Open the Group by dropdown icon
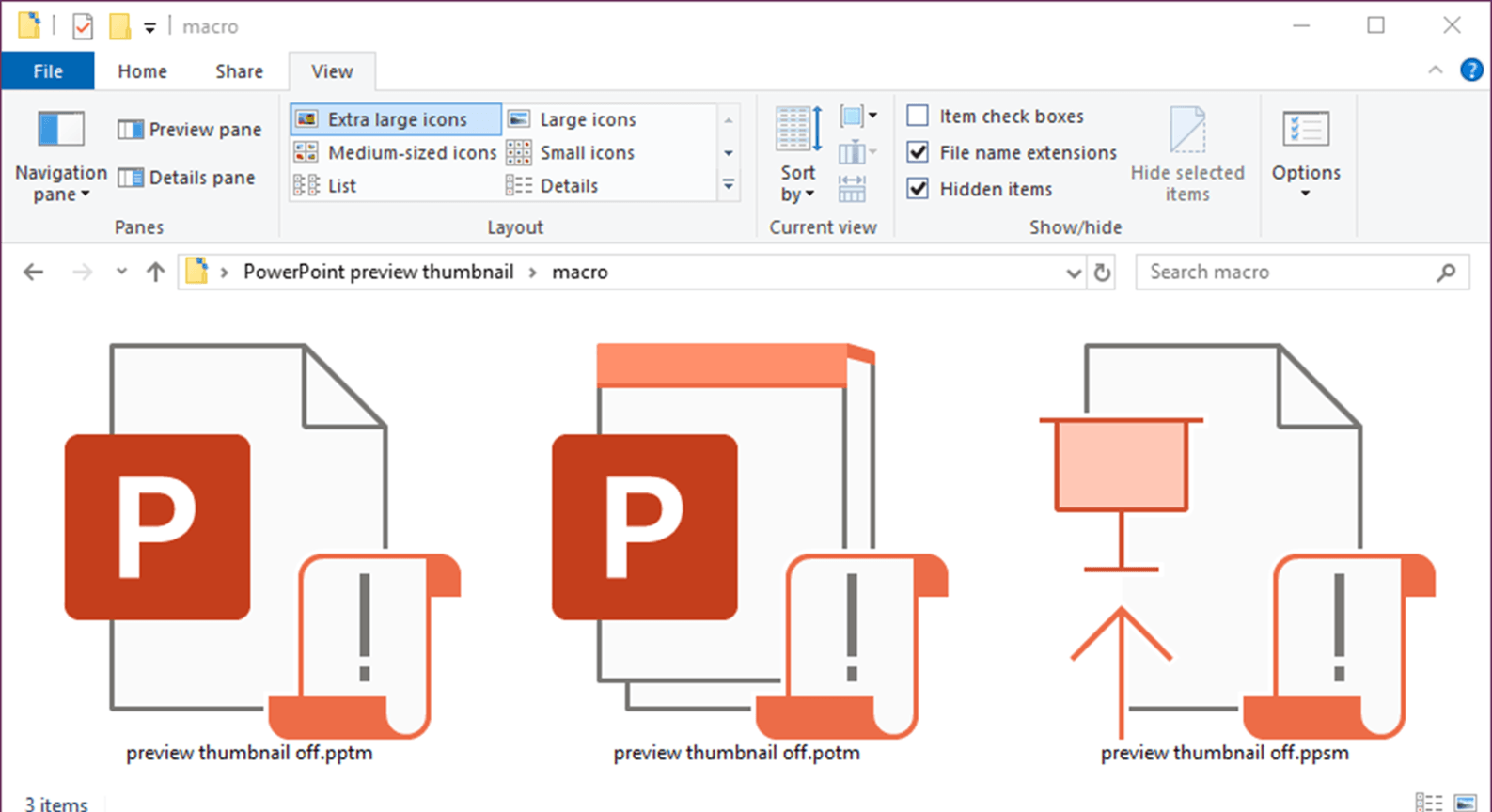The height and width of the screenshot is (812, 1492). tap(857, 117)
